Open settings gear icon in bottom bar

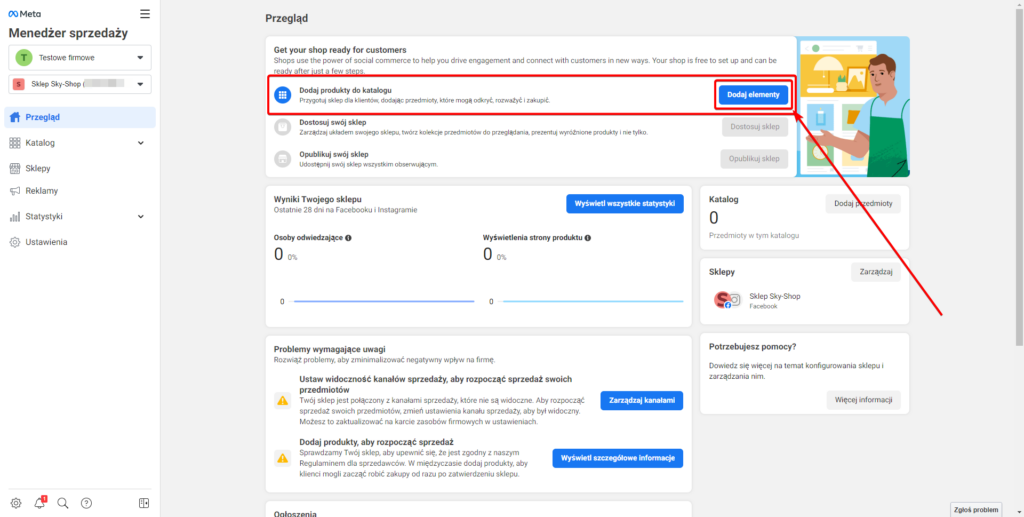click(16, 503)
